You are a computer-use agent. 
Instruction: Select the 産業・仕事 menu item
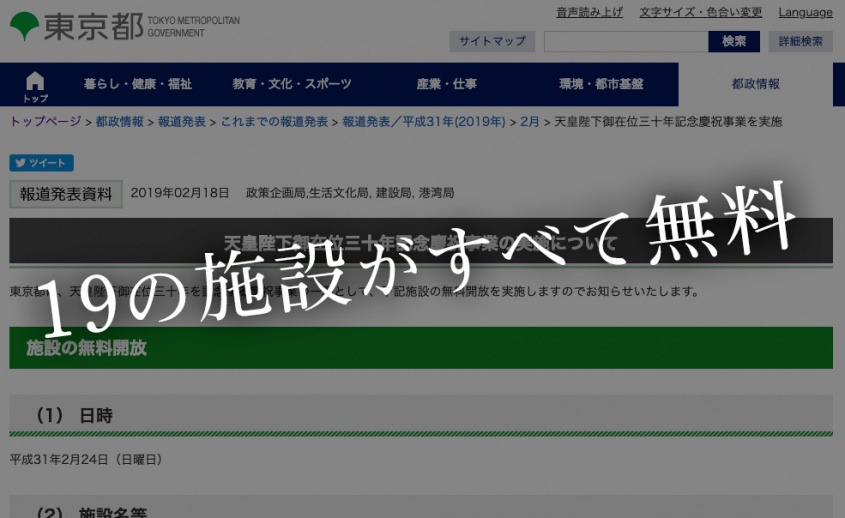tap(446, 84)
